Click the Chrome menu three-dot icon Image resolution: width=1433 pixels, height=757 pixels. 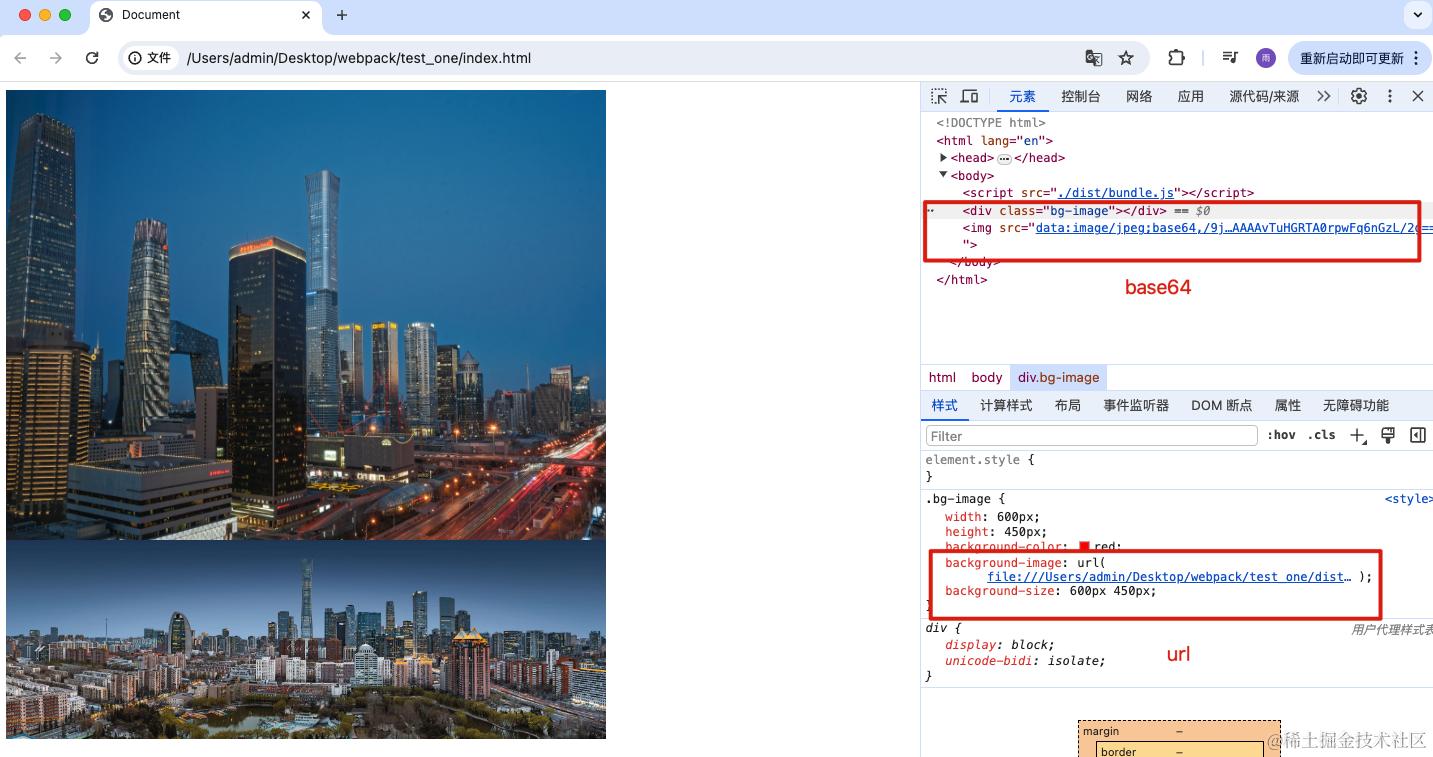[x=1416, y=58]
